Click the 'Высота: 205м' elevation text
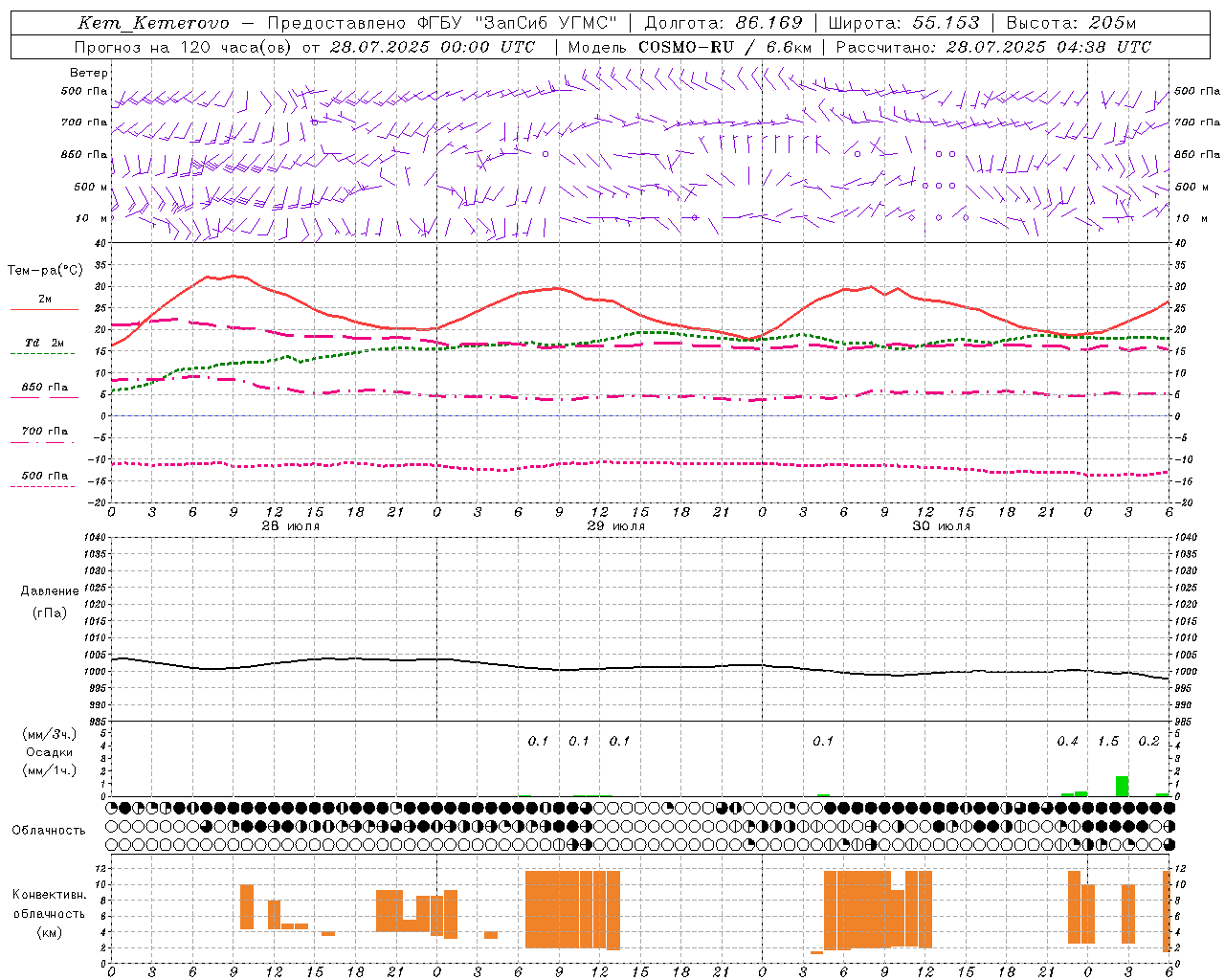 pos(1071,23)
